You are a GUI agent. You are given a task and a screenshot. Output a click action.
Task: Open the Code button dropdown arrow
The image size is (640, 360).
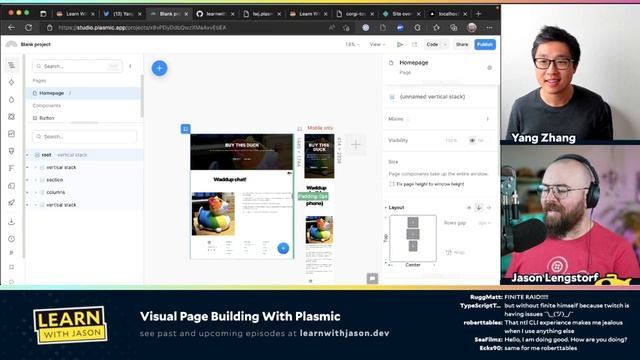click(445, 44)
